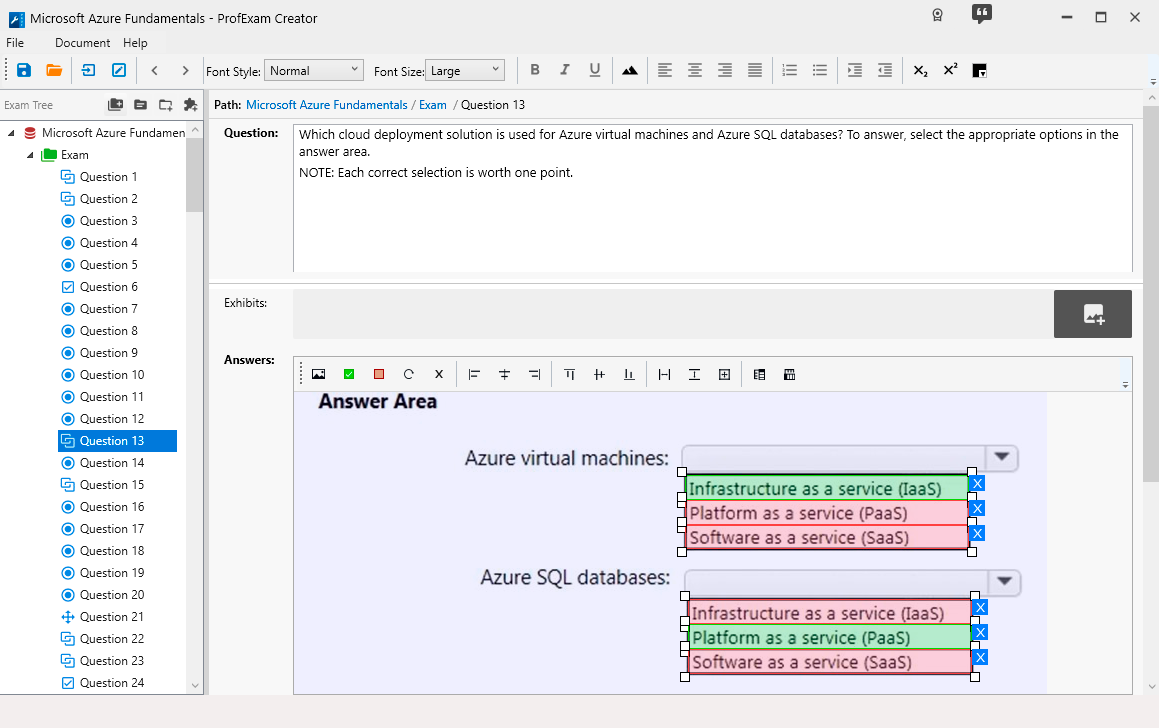Select Question 24 in exam tree
The width and height of the screenshot is (1159, 728).
pyautogui.click(x=112, y=683)
